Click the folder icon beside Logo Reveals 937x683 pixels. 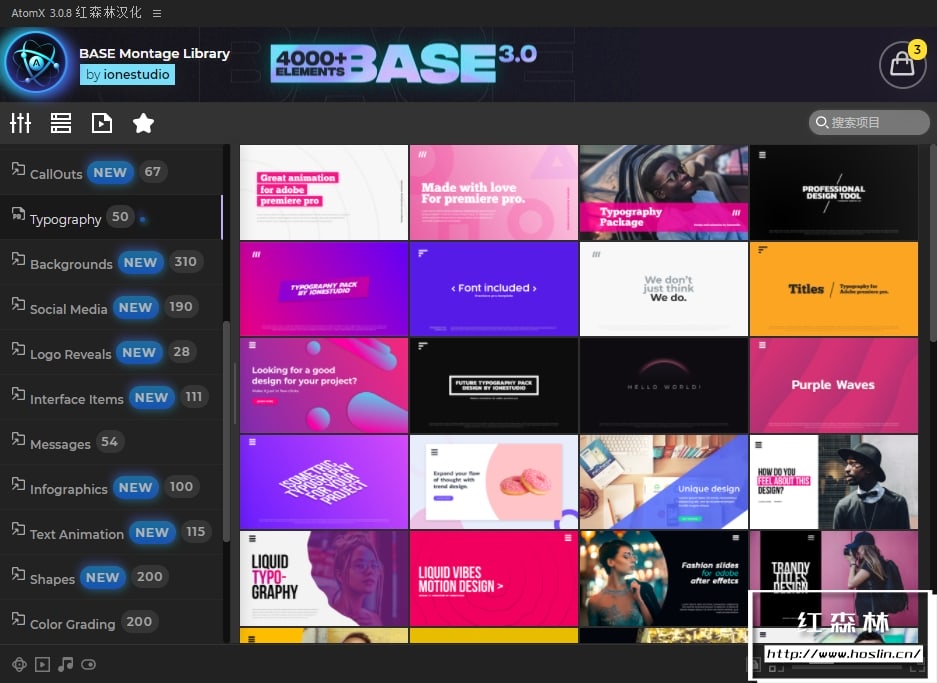click(19, 349)
